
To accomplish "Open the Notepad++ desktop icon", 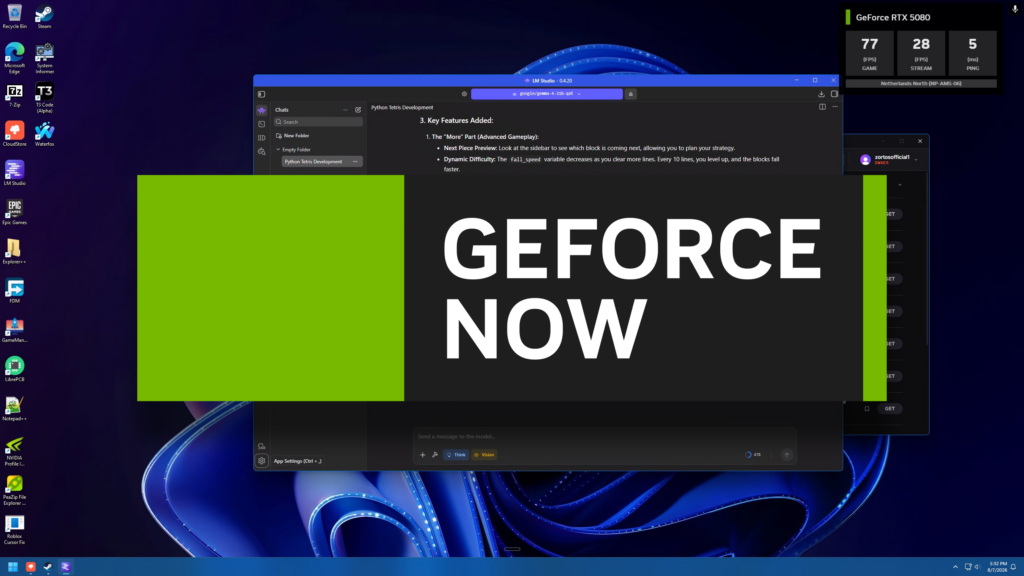I will [x=14, y=409].
